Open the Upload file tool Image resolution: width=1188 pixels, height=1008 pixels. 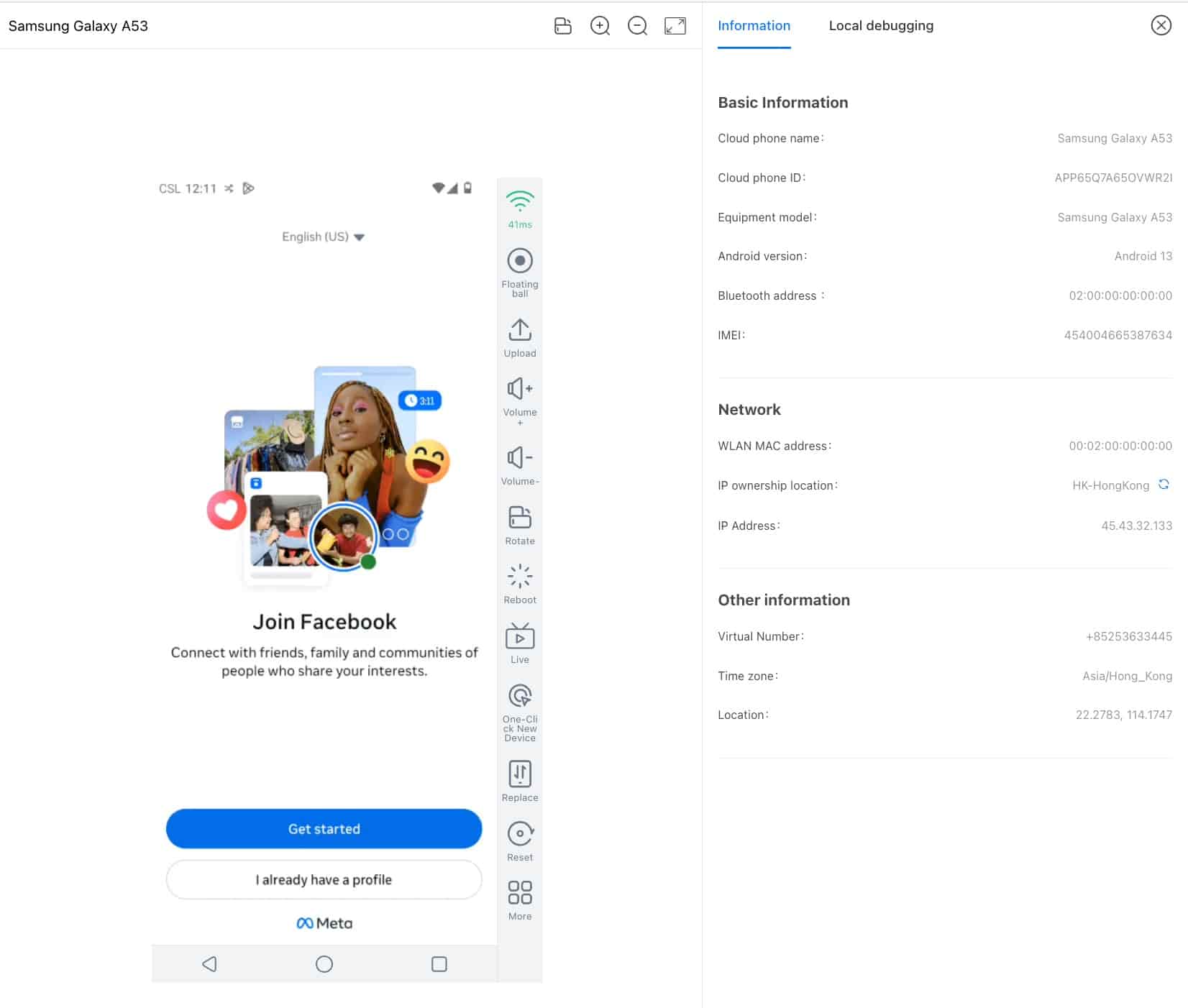(520, 338)
